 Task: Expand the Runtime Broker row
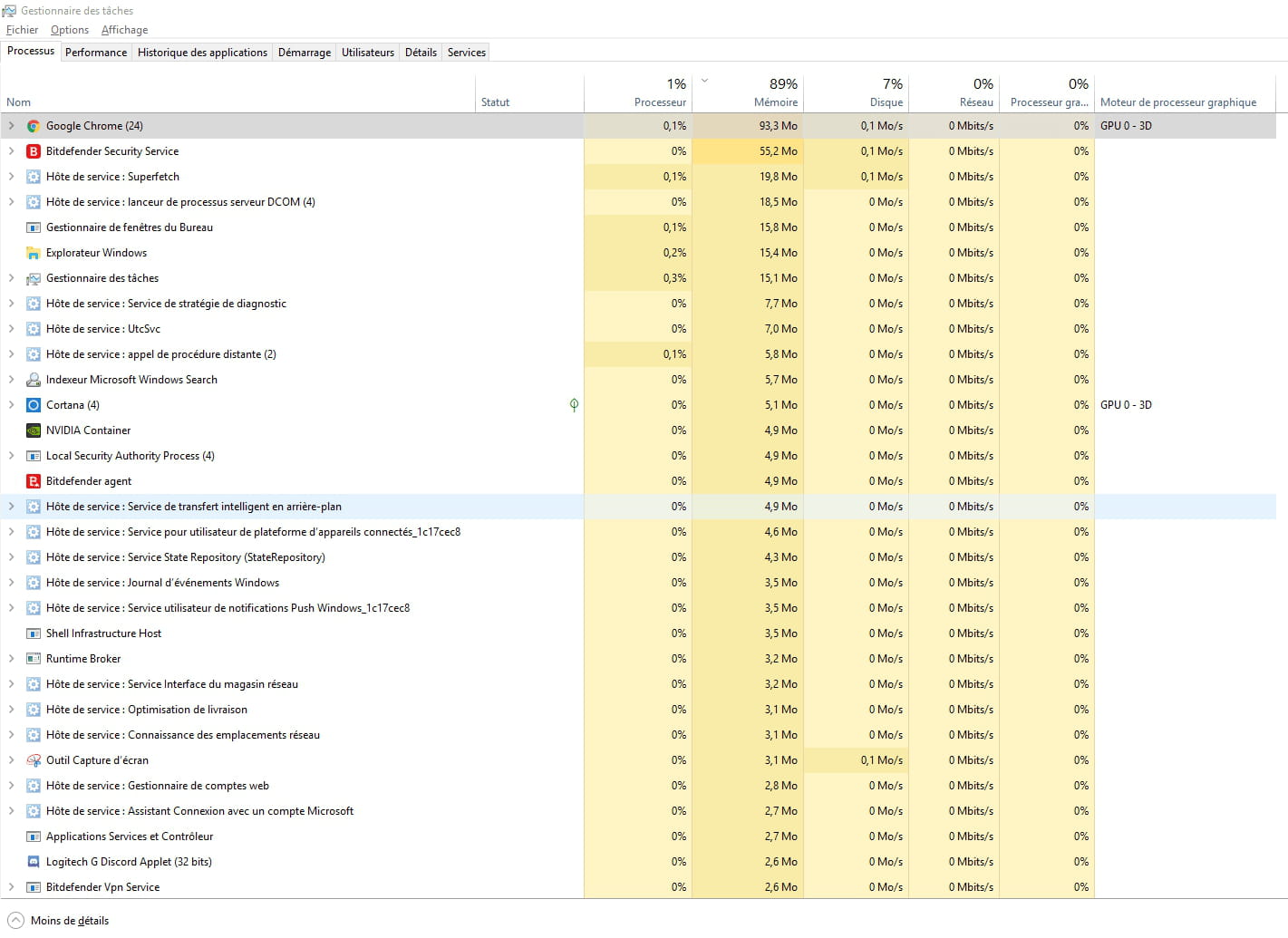[11, 659]
